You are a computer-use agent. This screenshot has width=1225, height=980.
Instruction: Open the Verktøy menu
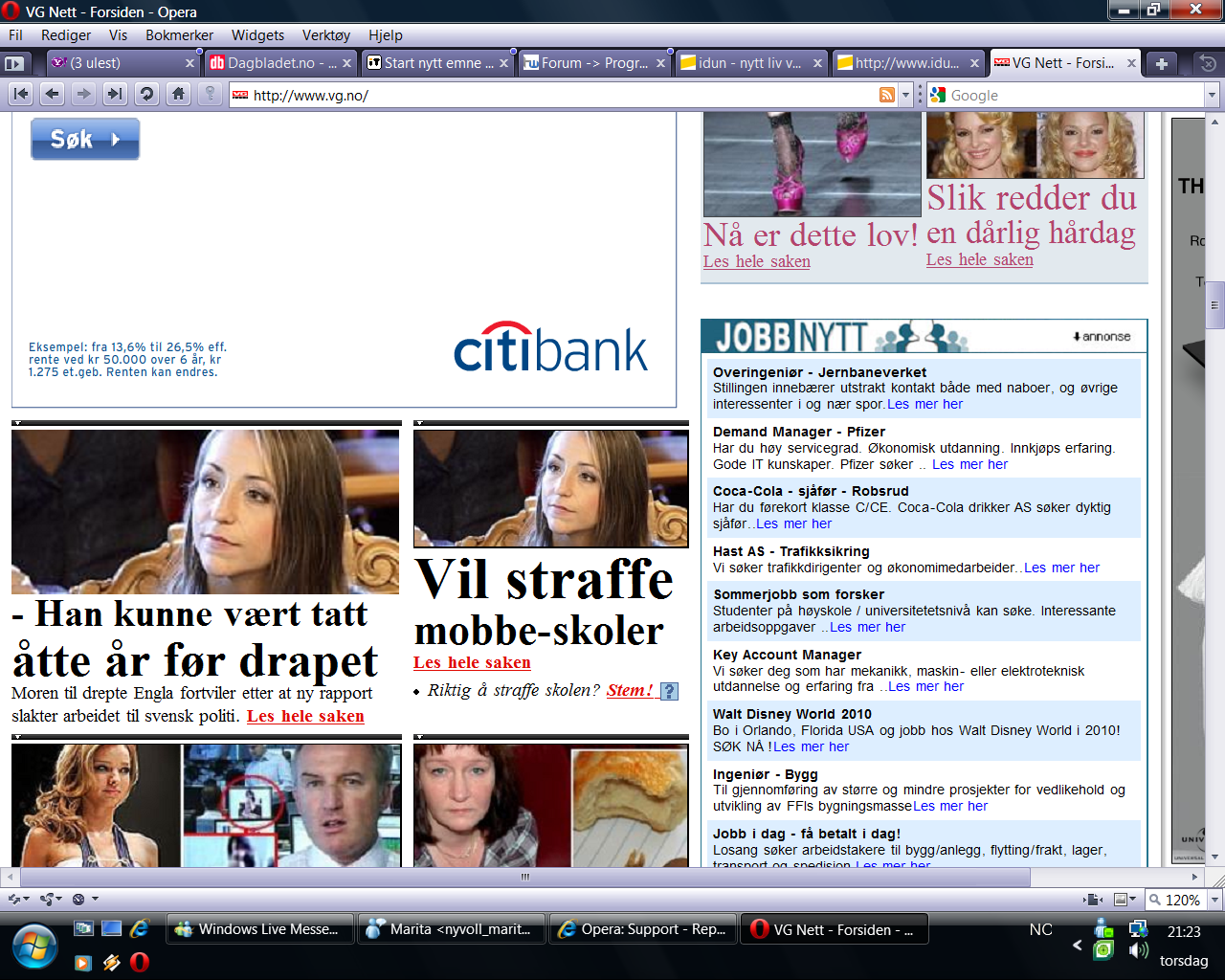[x=326, y=35]
